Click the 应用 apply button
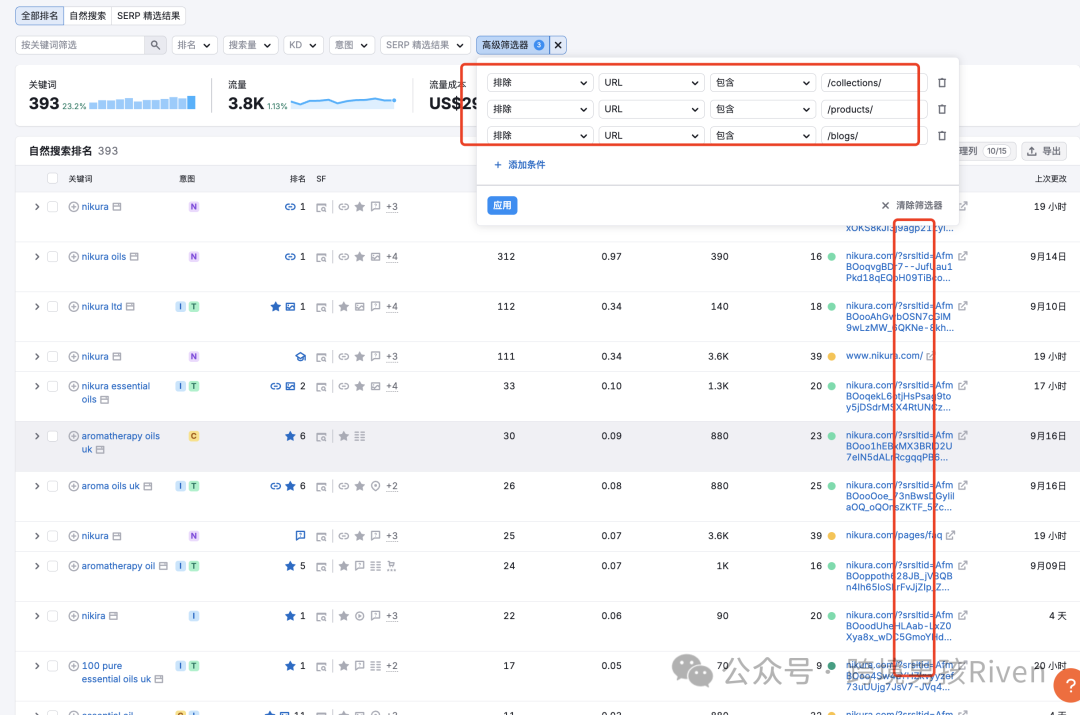Screen dimensions: 1080x715 click(502, 205)
